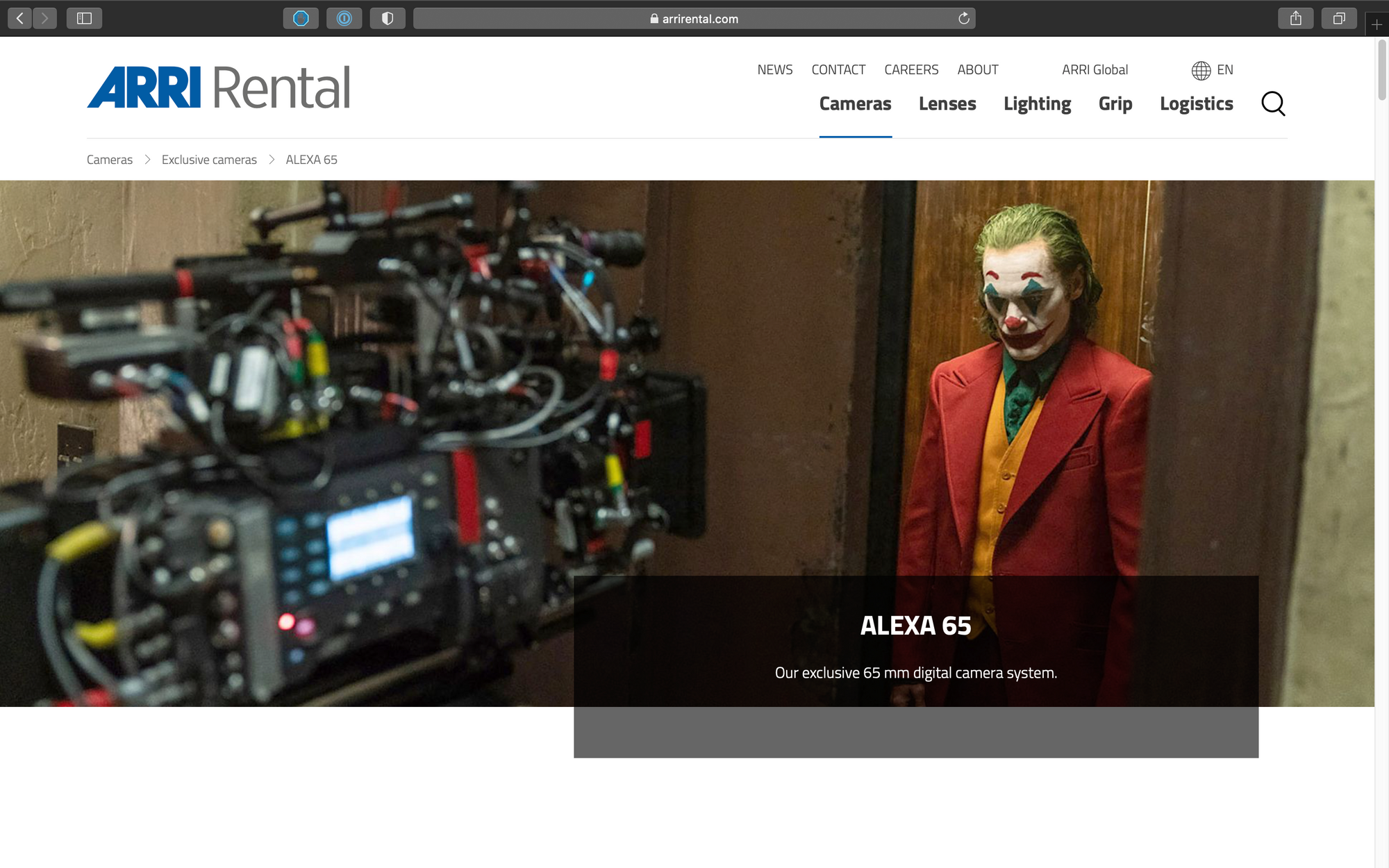Open the Grip menu
The image size is (1389, 868).
(1115, 104)
